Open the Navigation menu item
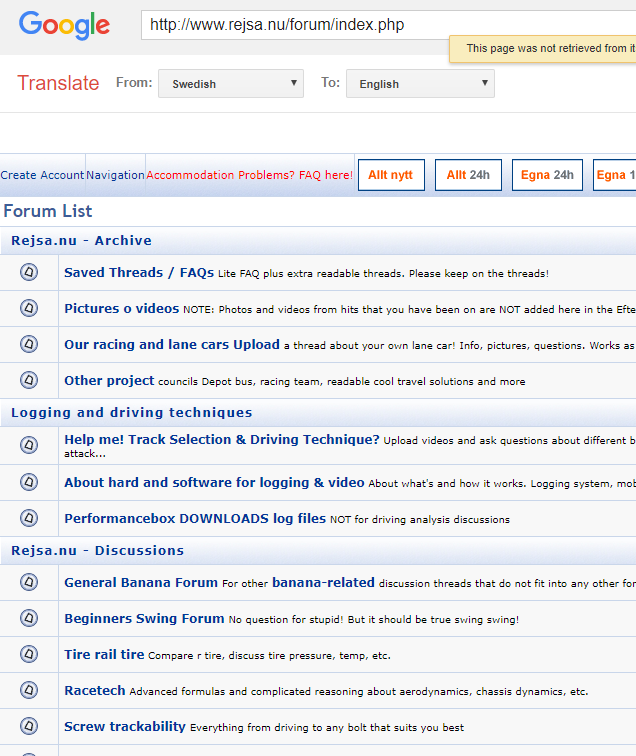 (x=115, y=175)
